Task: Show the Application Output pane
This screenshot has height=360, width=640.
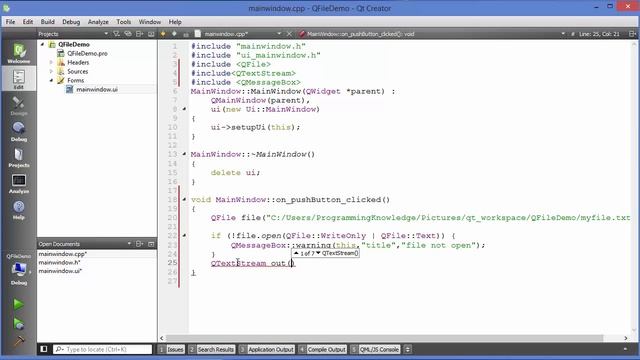Action: click(267, 349)
